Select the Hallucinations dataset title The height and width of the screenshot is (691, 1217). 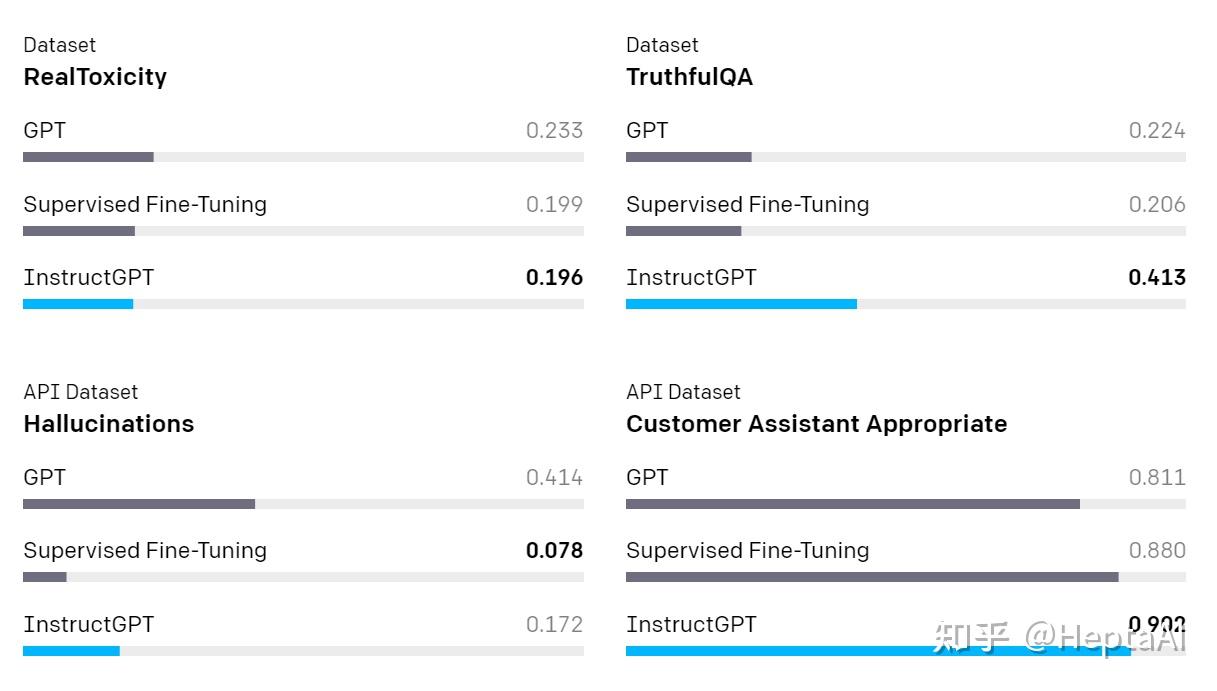pos(108,424)
